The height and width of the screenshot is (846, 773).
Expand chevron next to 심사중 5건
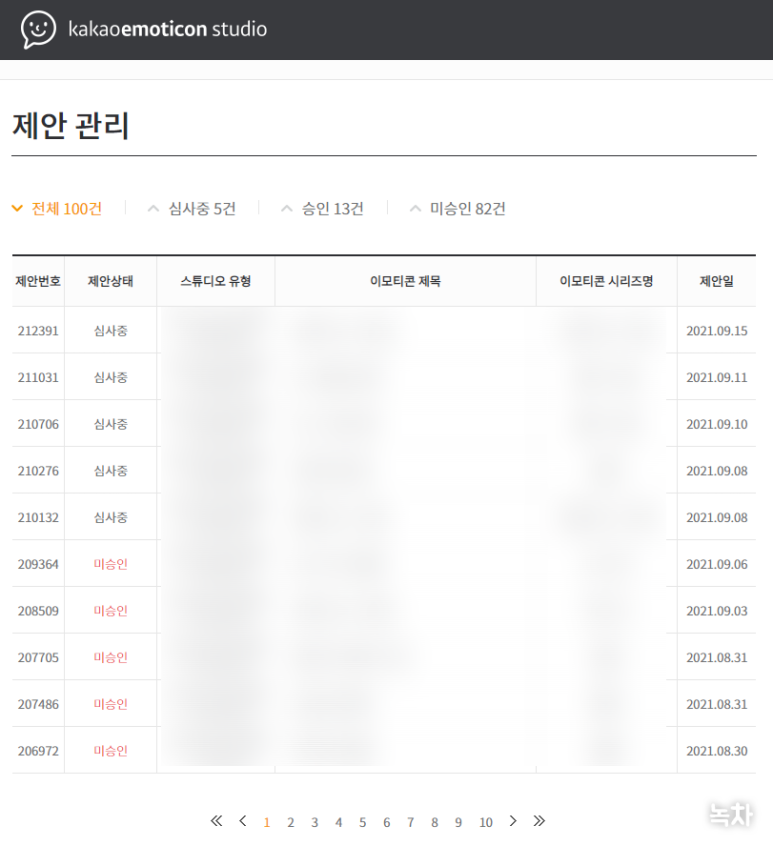pos(153,208)
